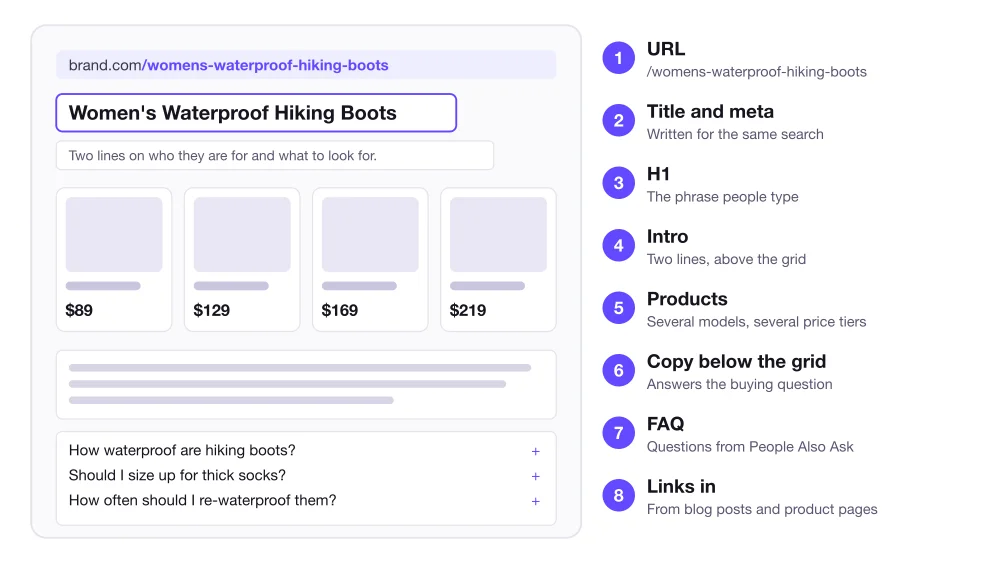
Task: Click 'Answers the buying question' text
Action: pos(740,384)
